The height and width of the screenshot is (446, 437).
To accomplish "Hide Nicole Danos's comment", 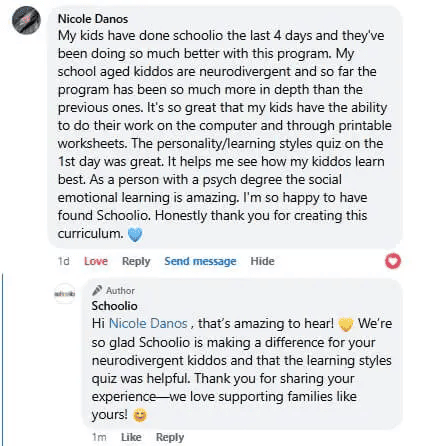I will (x=262, y=261).
